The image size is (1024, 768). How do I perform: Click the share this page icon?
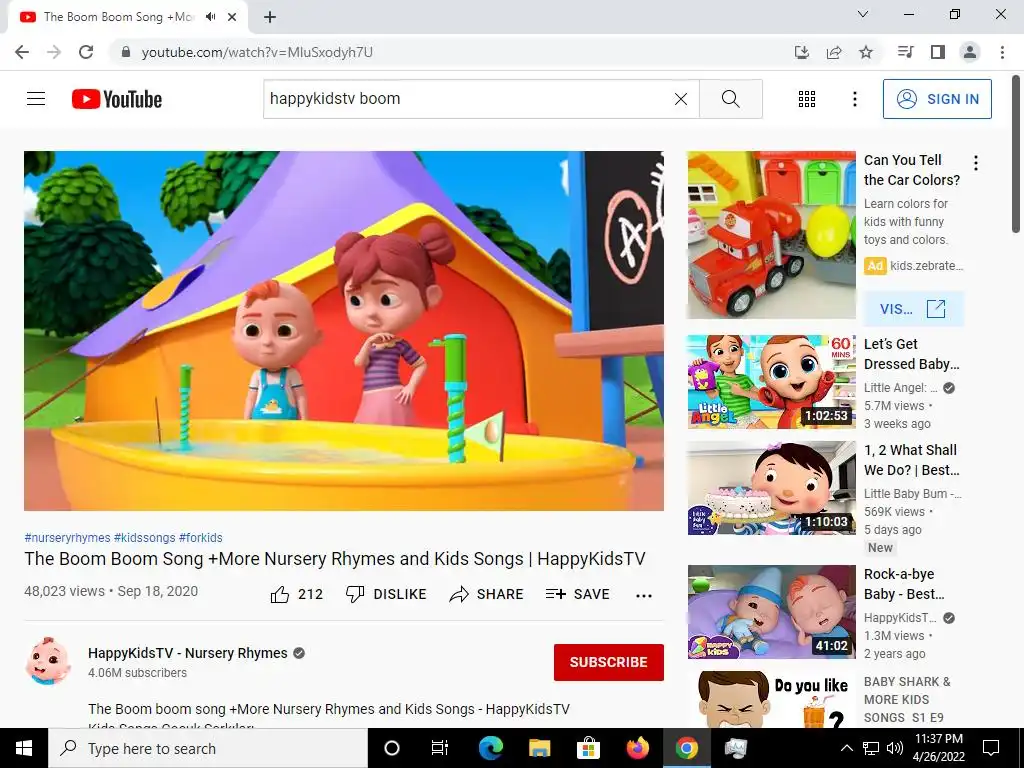click(834, 52)
